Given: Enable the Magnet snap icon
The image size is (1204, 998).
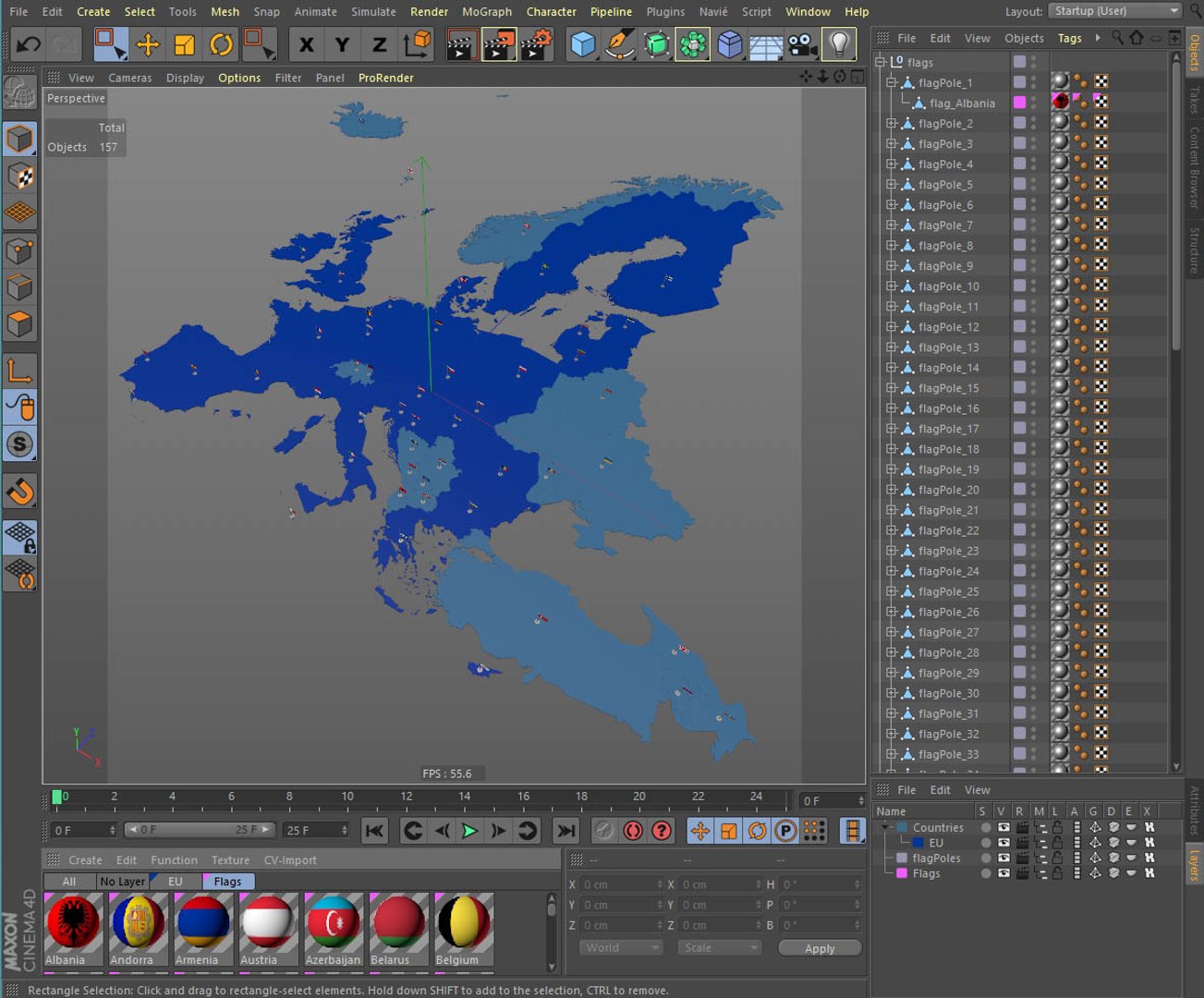Looking at the screenshot, I should click(x=20, y=492).
